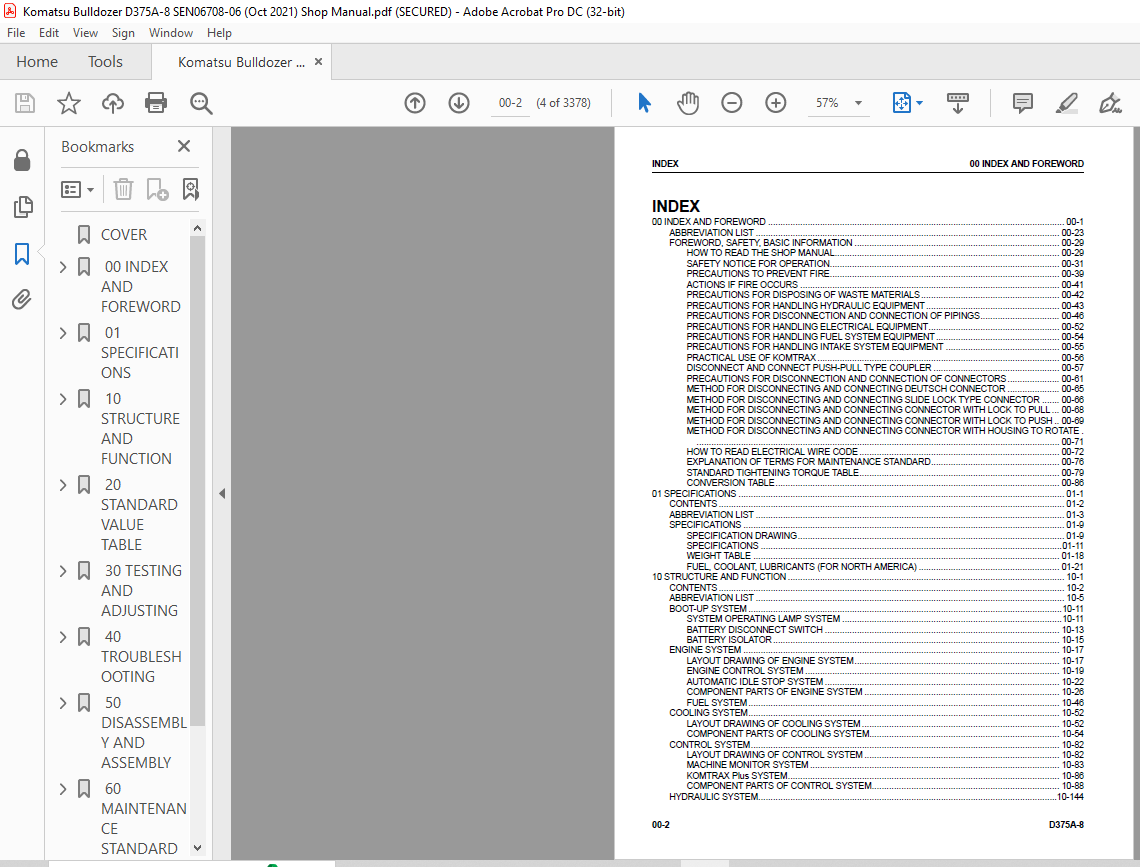This screenshot has height=867, width=1140.
Task: Choose the Selection arrow tool
Action: 644,103
